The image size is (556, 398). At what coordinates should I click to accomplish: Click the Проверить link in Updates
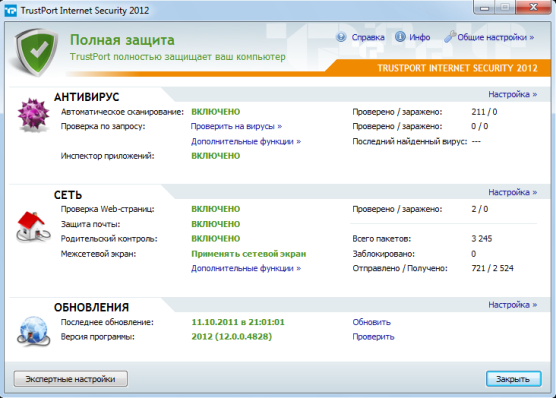coord(373,337)
